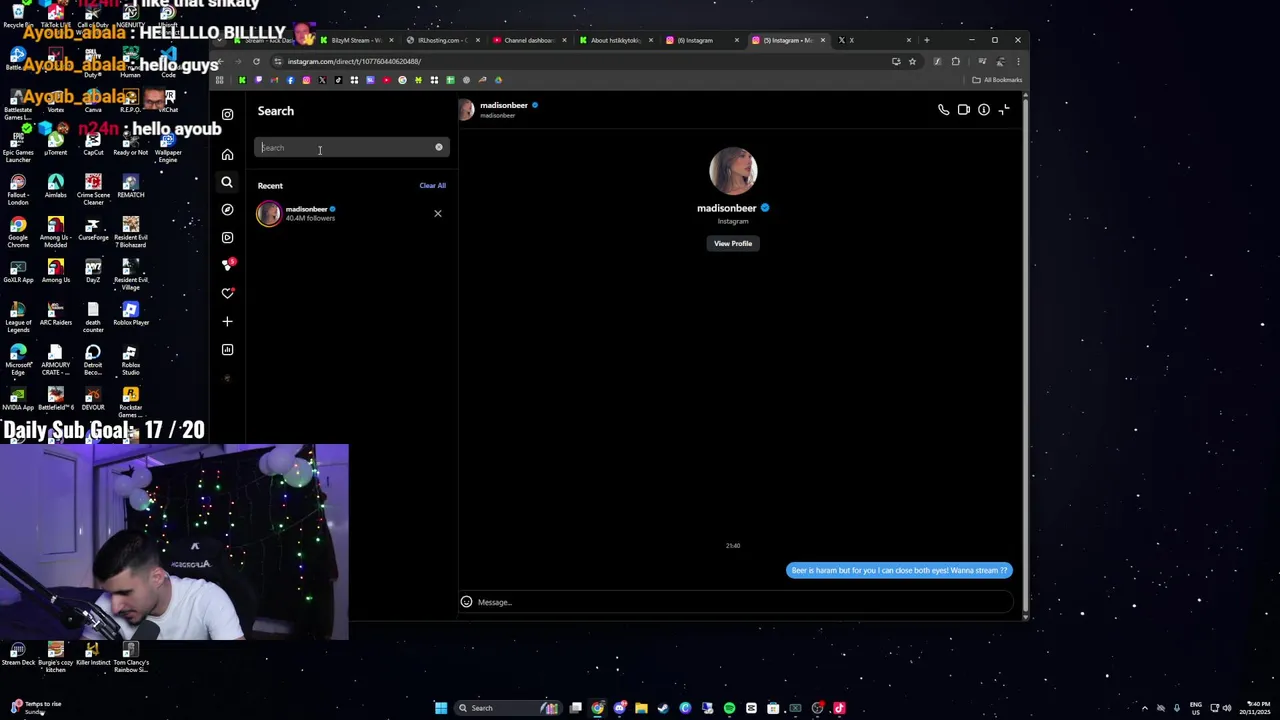
Task: Remove madisonbeer from recent searches
Action: point(437,213)
